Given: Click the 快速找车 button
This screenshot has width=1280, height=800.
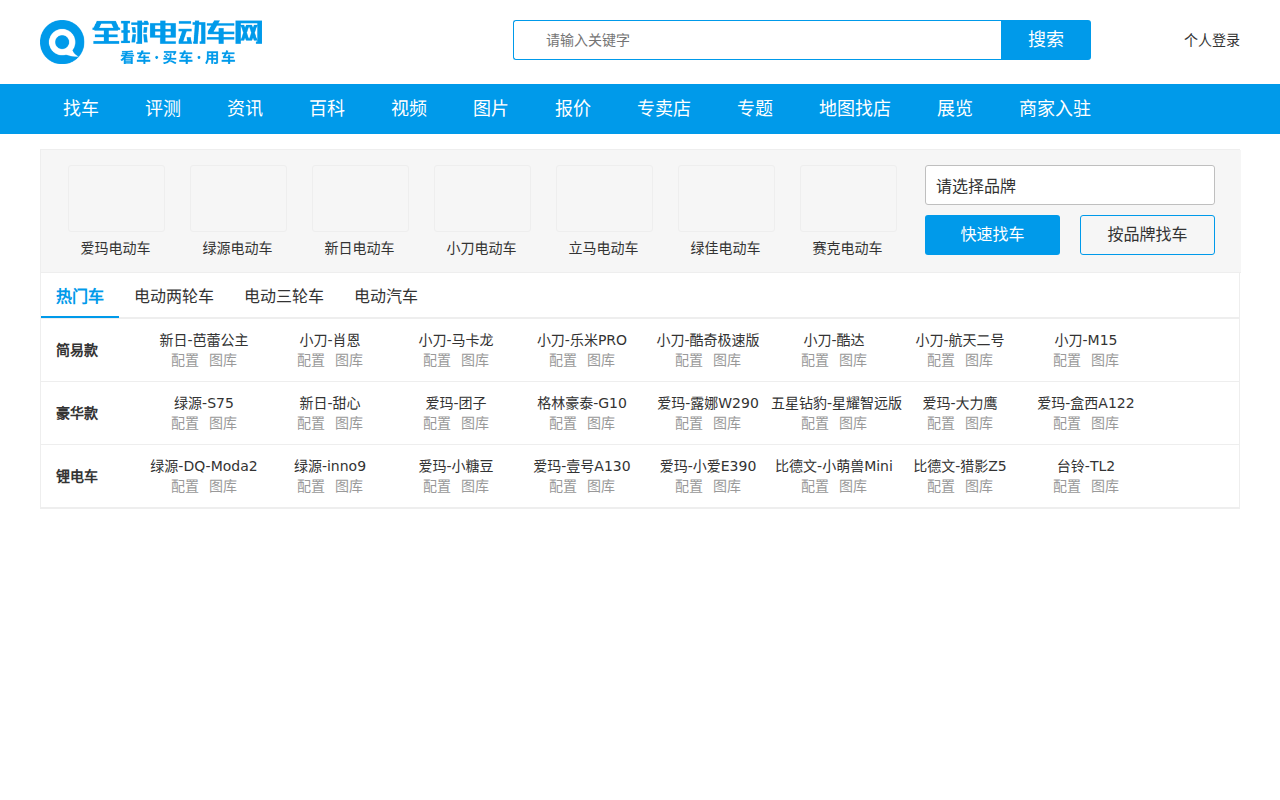Looking at the screenshot, I should point(992,235).
